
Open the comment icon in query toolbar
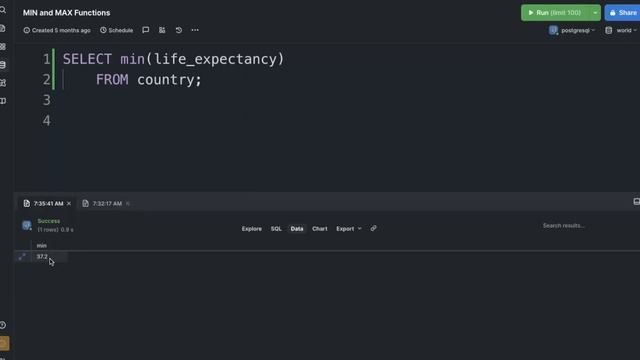coord(146,30)
